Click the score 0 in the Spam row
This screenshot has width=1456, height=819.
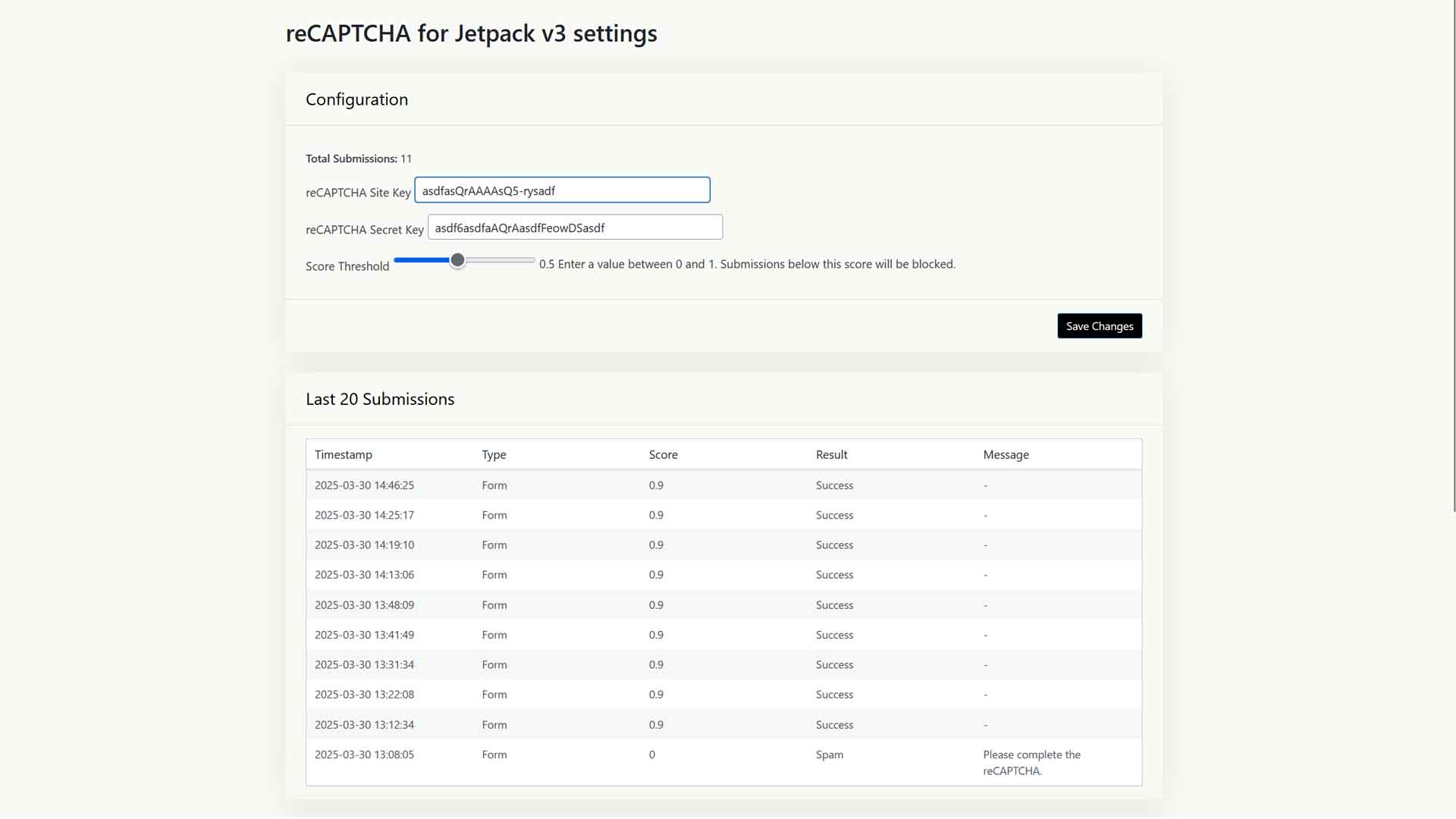[652, 755]
